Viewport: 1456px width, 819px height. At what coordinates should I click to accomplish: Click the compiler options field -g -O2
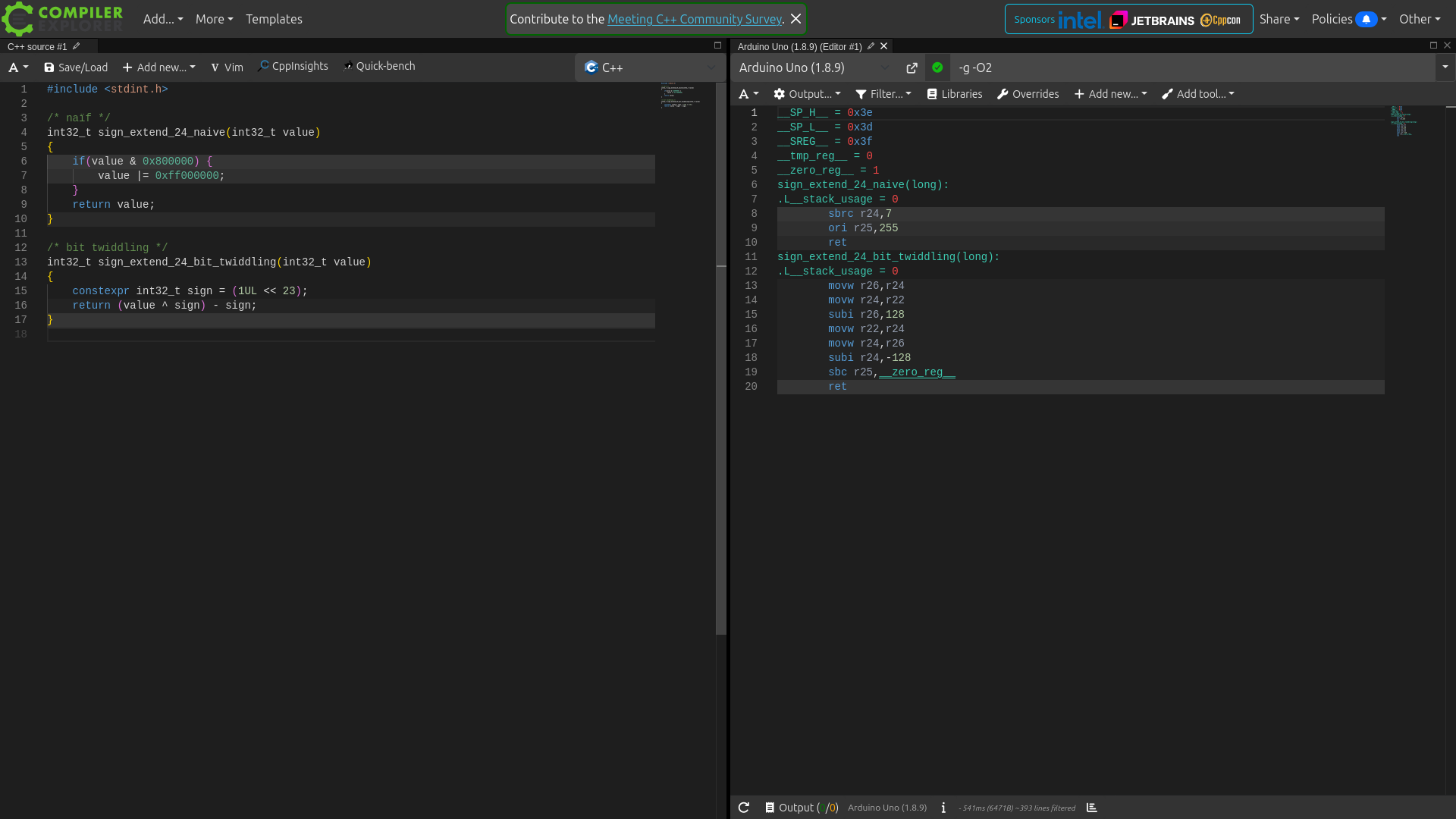point(1192,67)
